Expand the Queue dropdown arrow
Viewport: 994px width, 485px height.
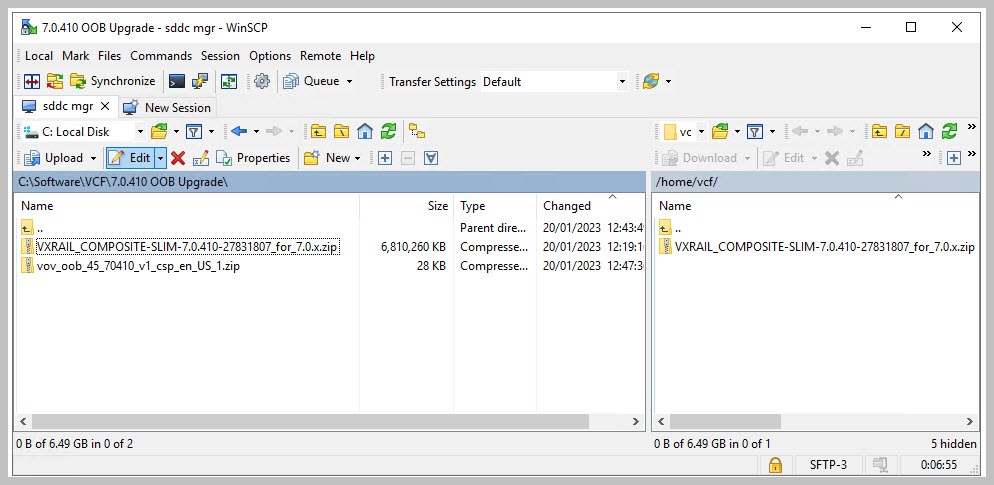pyautogui.click(x=349, y=81)
